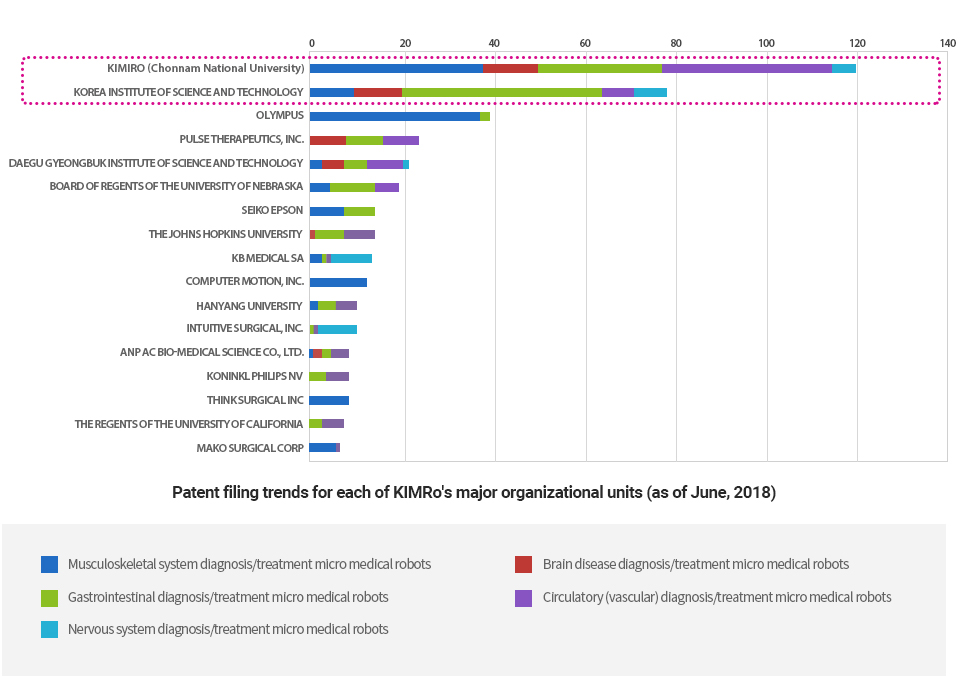The image size is (960, 678).
Task: Click Think Surgical's blue bar
Action: [329, 400]
